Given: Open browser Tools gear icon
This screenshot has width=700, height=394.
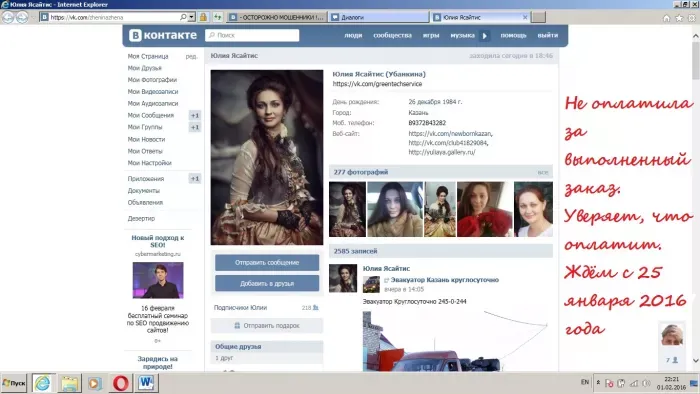Looking at the screenshot, I should 692,18.
